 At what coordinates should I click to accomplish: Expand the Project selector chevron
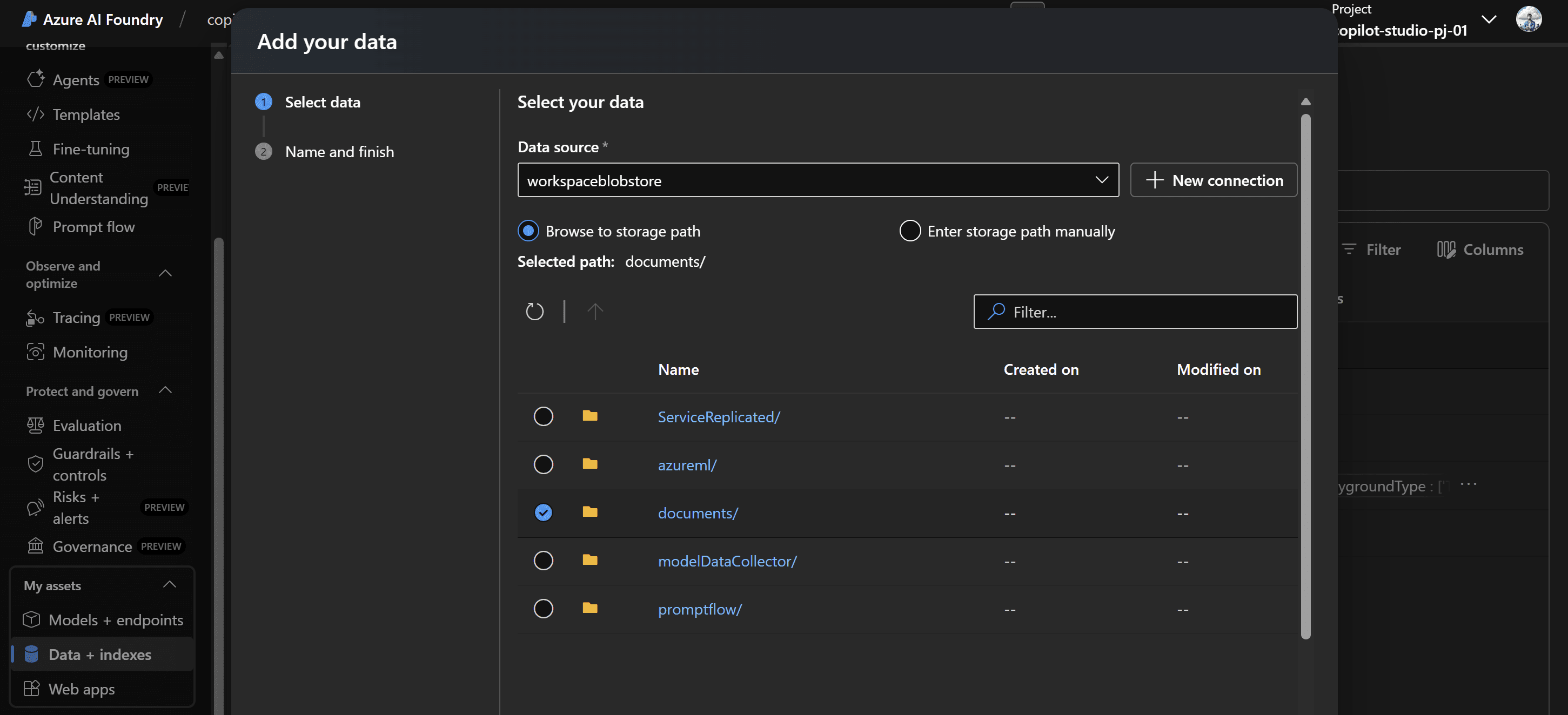[x=1489, y=19]
